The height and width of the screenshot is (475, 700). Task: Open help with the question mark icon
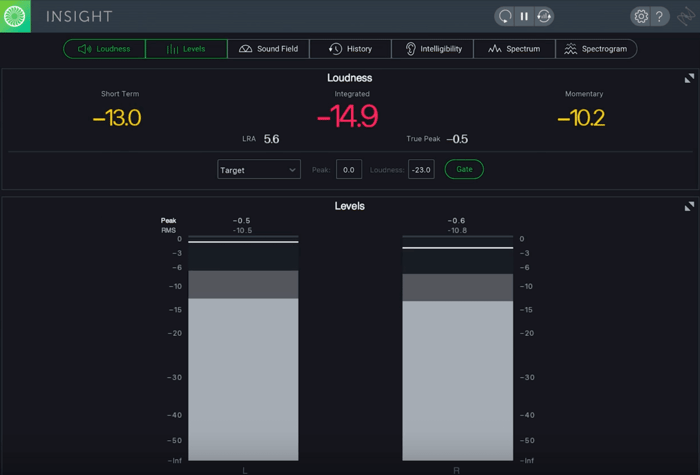coord(659,17)
